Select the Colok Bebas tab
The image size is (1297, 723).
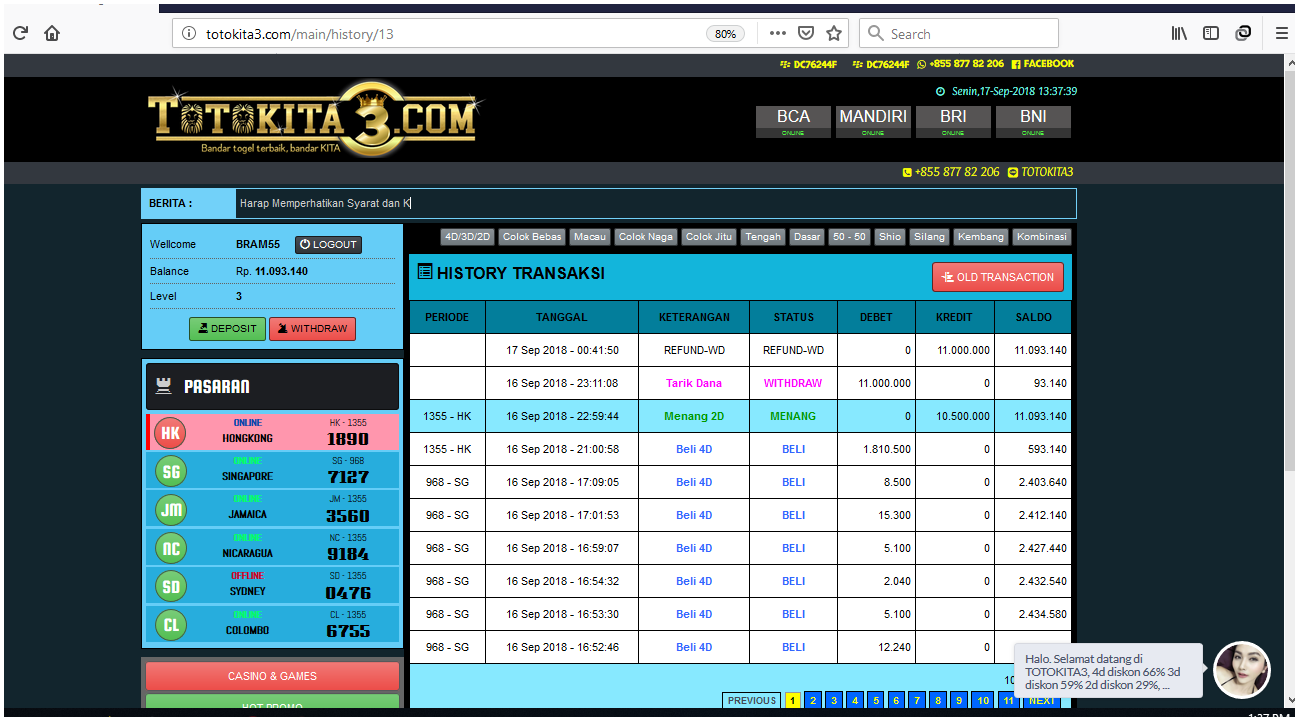point(532,237)
